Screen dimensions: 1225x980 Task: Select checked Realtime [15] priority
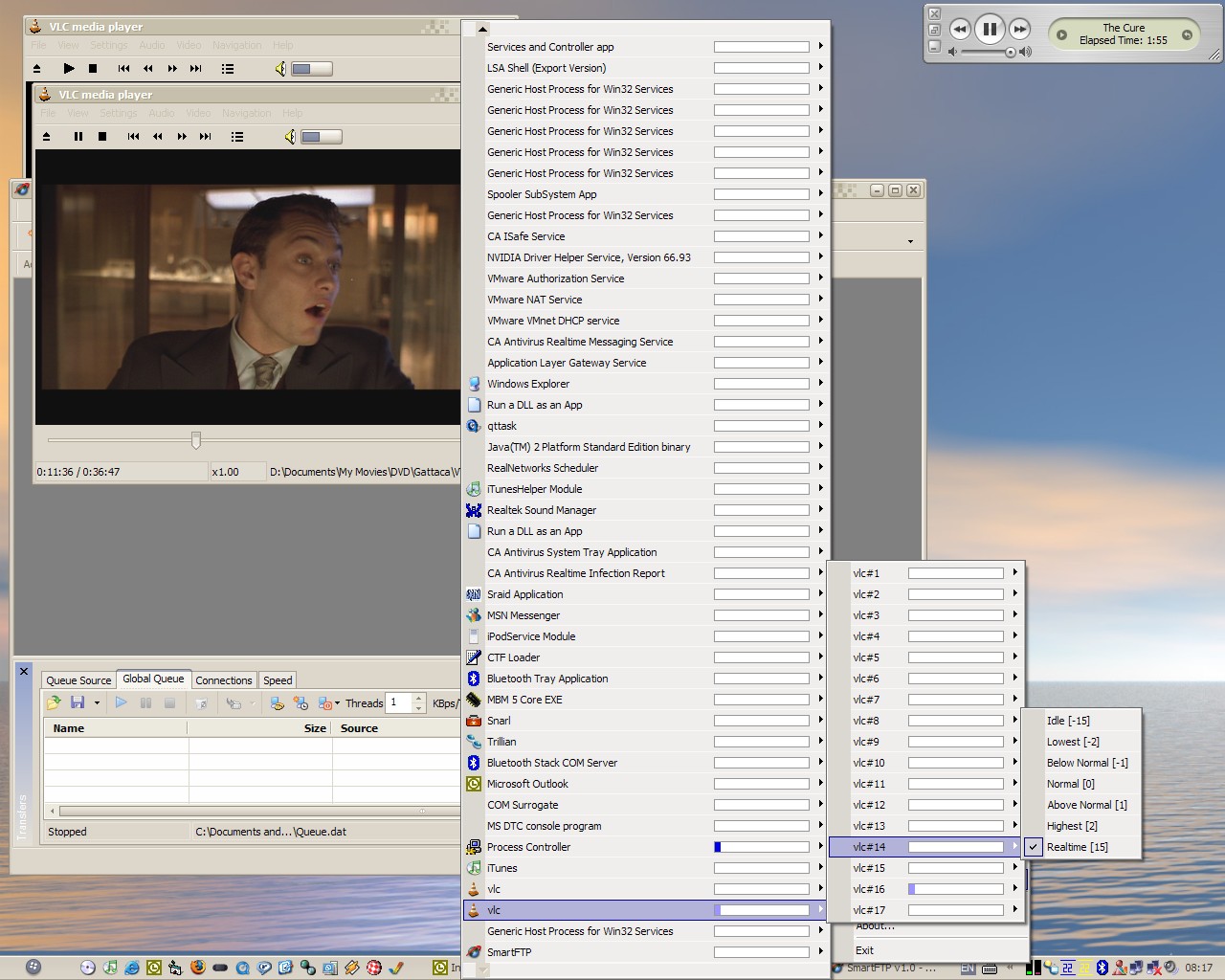pyautogui.click(x=1080, y=847)
